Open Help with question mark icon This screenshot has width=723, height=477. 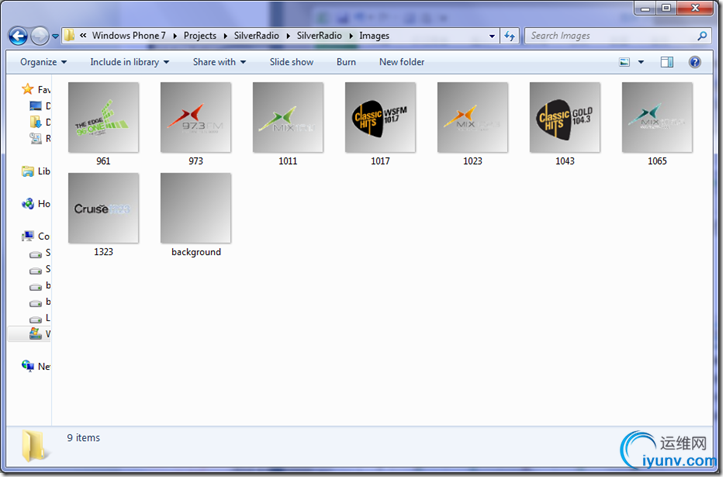694,62
